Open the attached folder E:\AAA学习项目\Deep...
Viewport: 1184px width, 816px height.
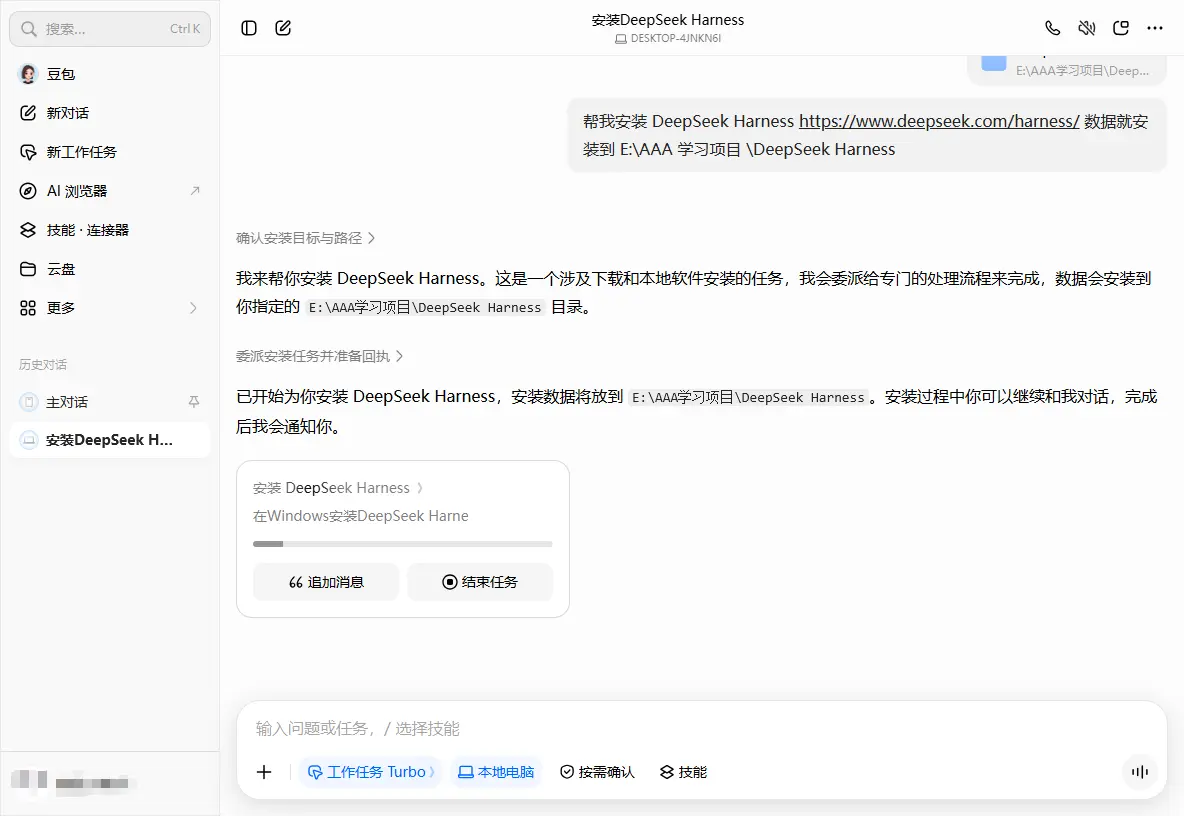click(1066, 69)
